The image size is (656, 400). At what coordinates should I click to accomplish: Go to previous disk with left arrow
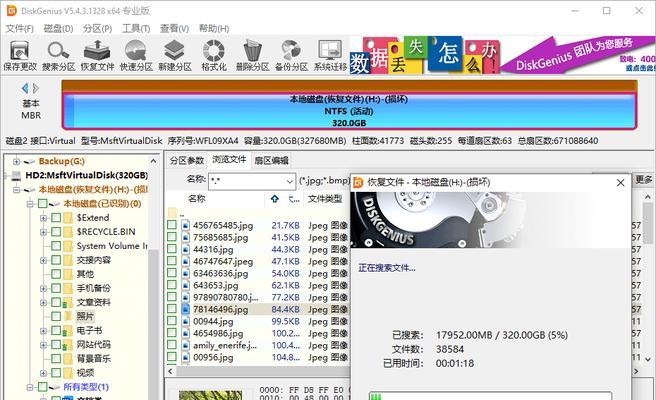25,88
